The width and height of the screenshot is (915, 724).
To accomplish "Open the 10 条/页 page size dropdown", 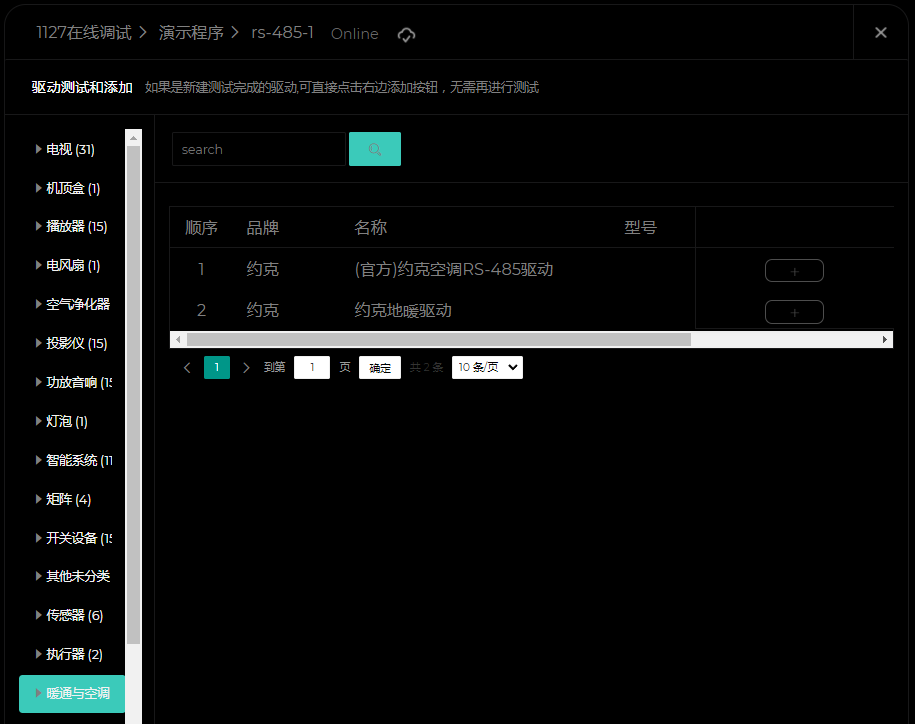I will pyautogui.click(x=487, y=368).
